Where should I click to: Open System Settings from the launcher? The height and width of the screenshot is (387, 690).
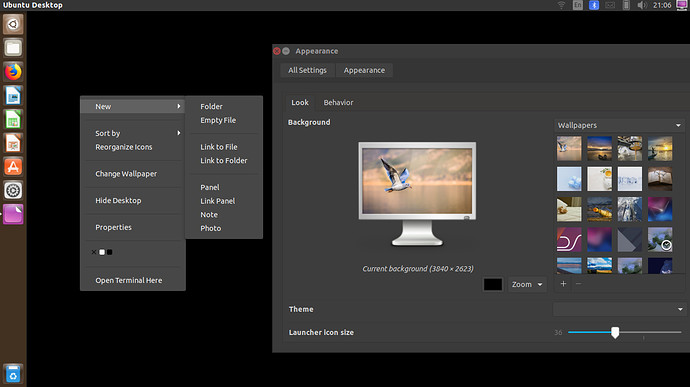point(13,191)
